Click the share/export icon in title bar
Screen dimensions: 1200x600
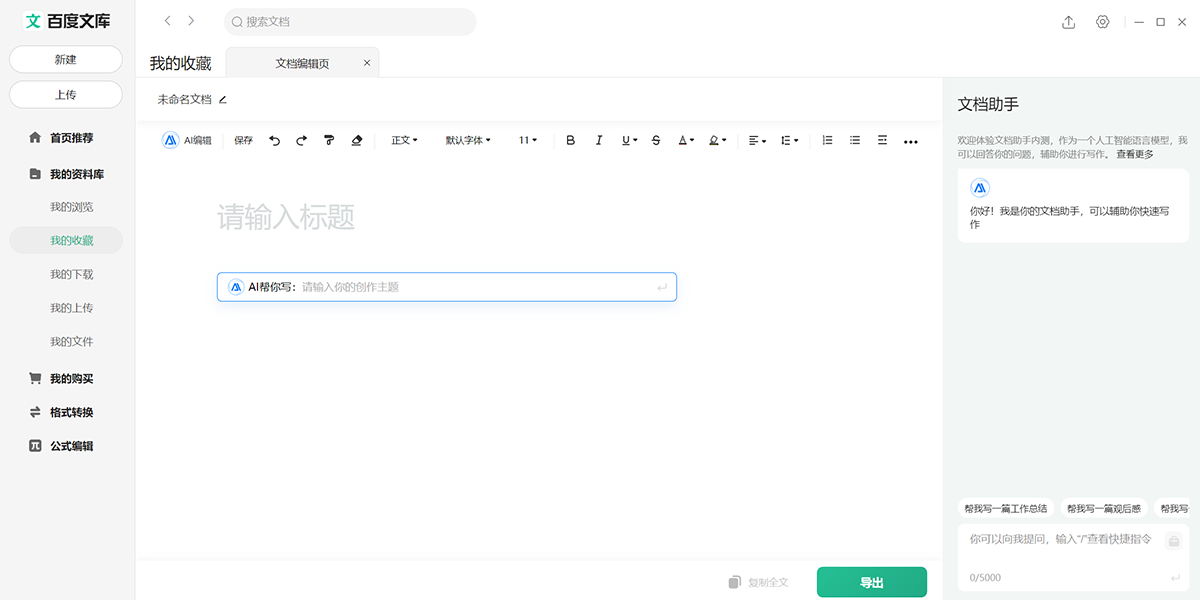[1068, 22]
